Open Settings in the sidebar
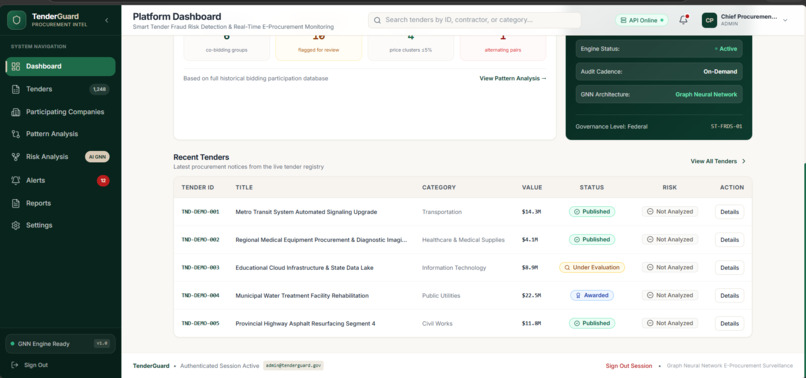This screenshot has height=378, width=806. [x=61, y=225]
